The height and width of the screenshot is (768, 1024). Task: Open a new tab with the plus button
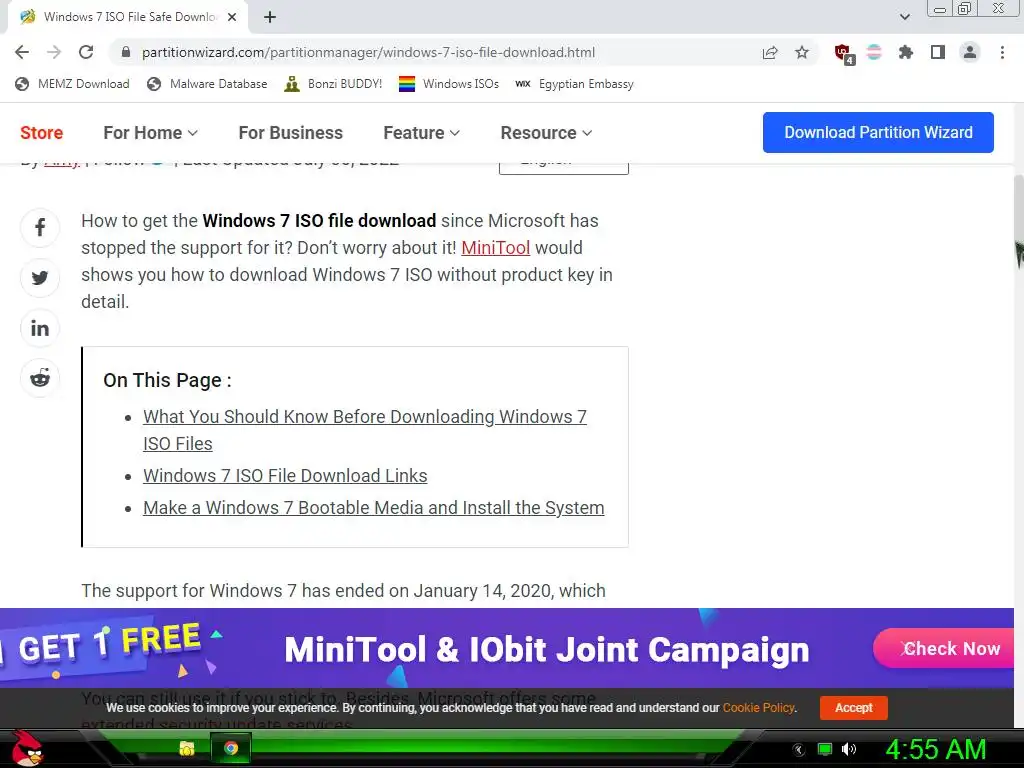(270, 17)
